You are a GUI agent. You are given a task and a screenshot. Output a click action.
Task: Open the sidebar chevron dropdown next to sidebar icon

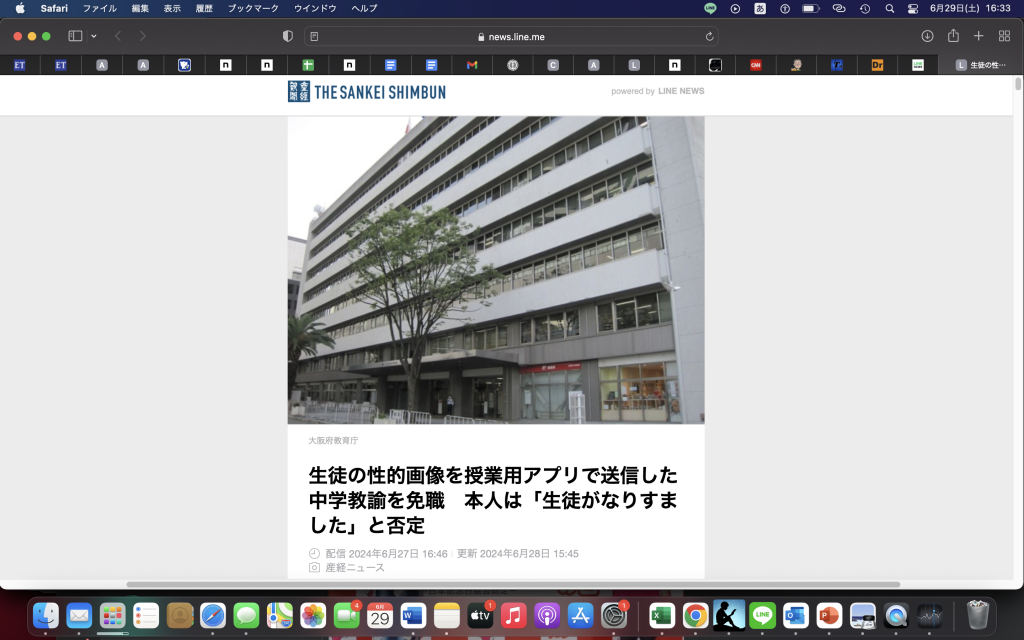pyautogui.click(x=93, y=34)
